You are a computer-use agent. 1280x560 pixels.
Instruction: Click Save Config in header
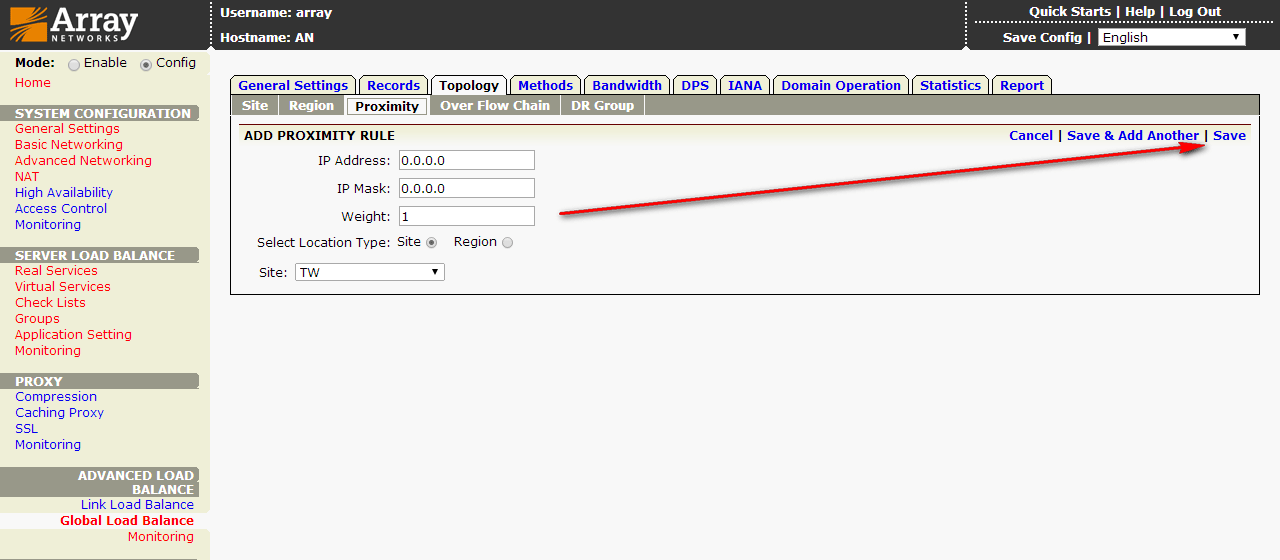point(1042,37)
